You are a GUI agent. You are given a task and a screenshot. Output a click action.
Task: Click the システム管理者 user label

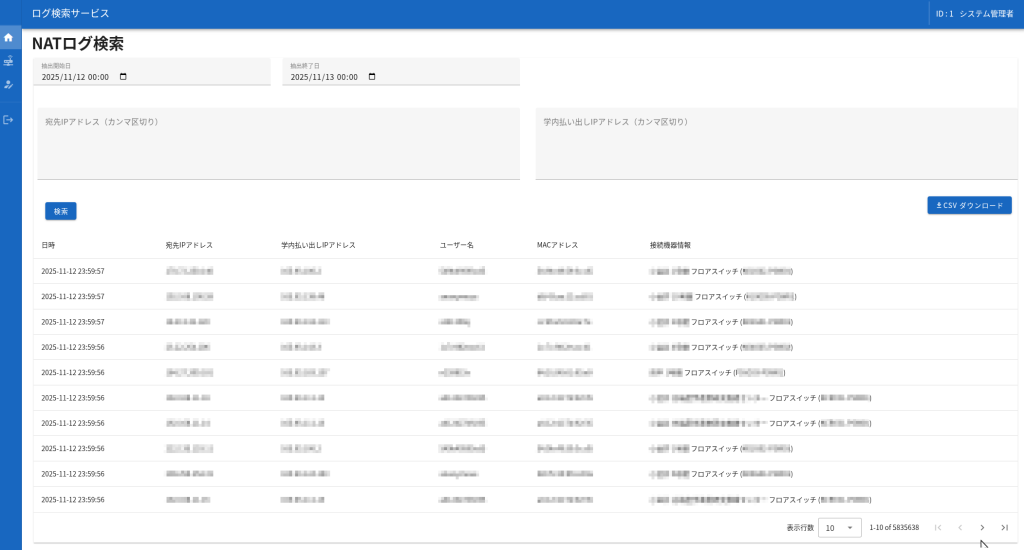pos(985,14)
